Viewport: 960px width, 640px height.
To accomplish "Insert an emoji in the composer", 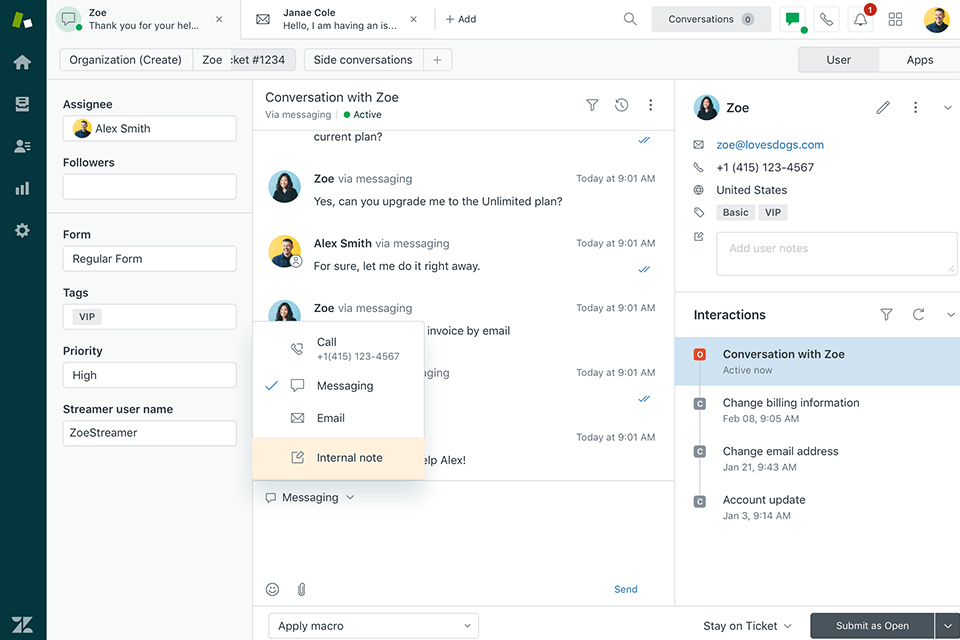I will pos(272,589).
